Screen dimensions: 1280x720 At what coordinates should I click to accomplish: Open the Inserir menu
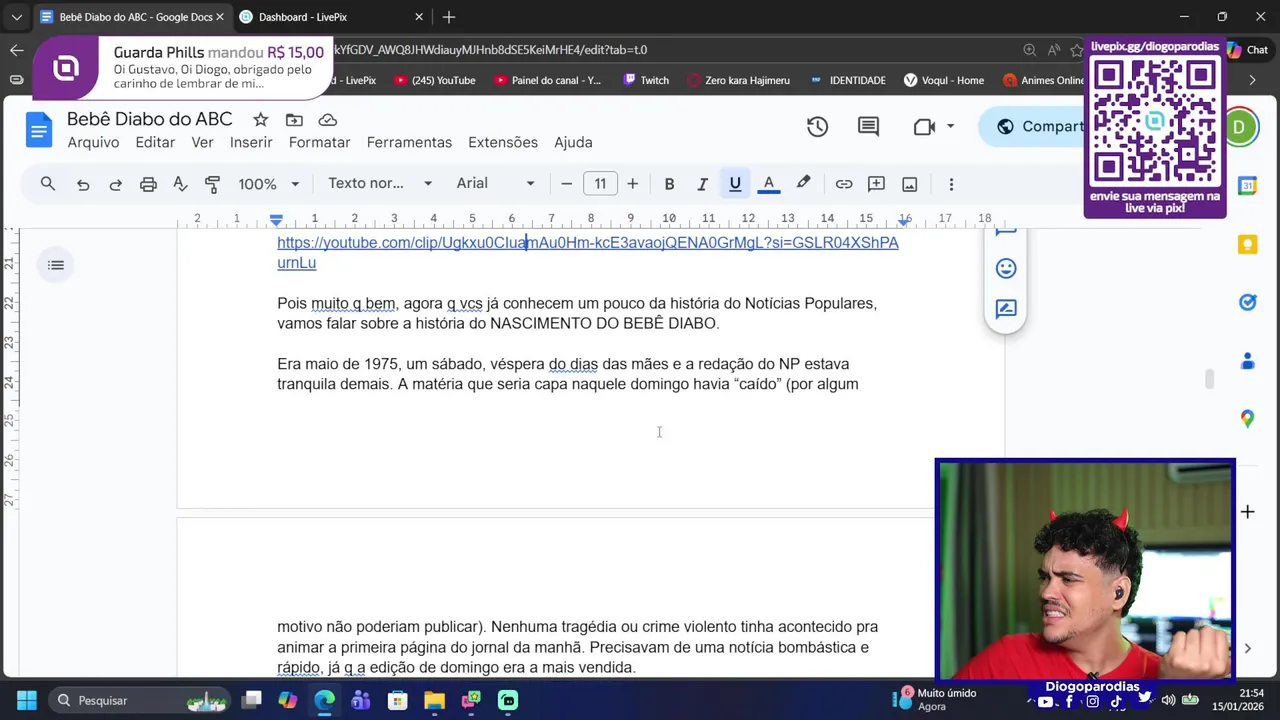(x=251, y=143)
